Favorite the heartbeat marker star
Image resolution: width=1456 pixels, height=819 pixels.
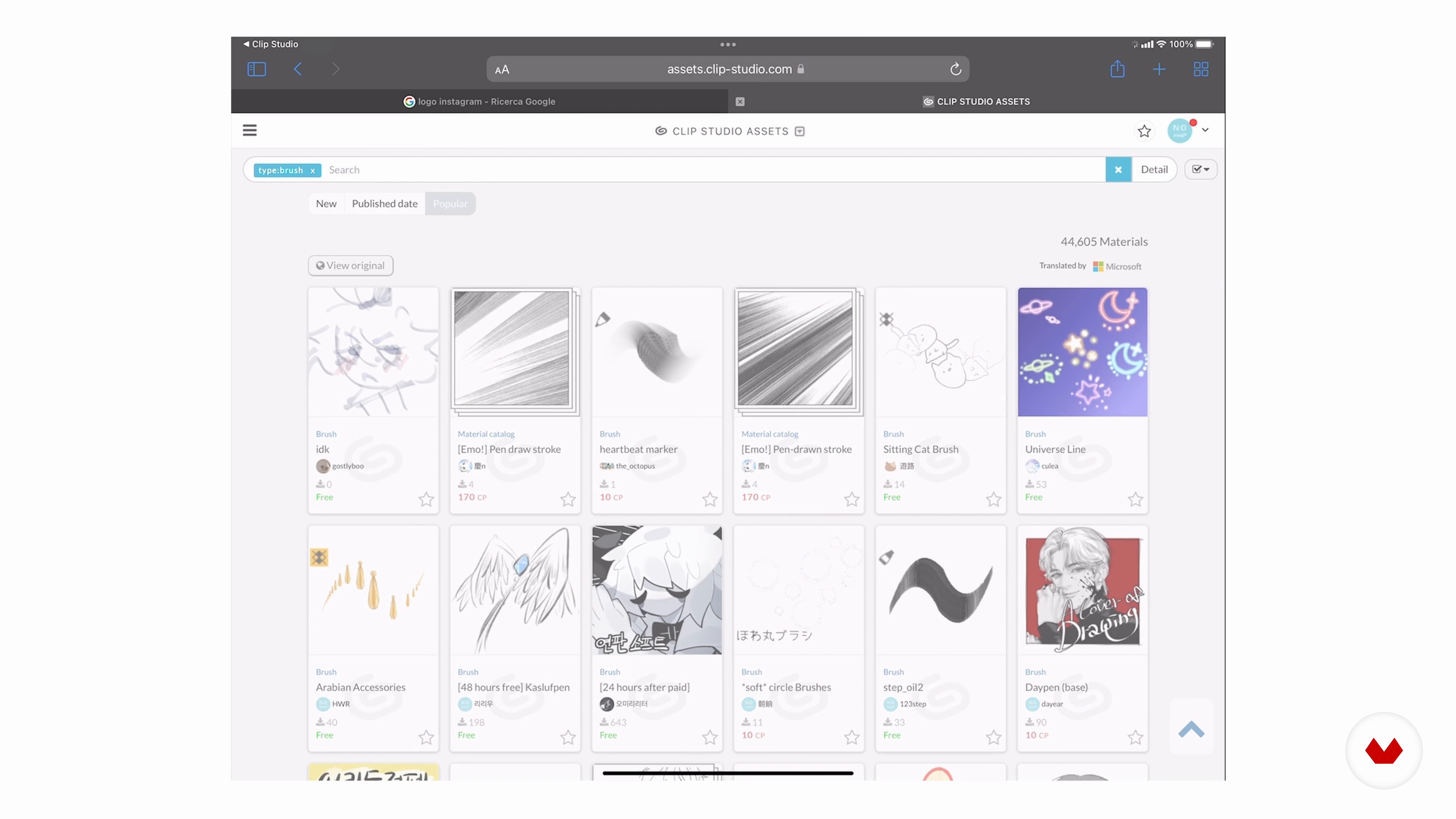coord(710,499)
